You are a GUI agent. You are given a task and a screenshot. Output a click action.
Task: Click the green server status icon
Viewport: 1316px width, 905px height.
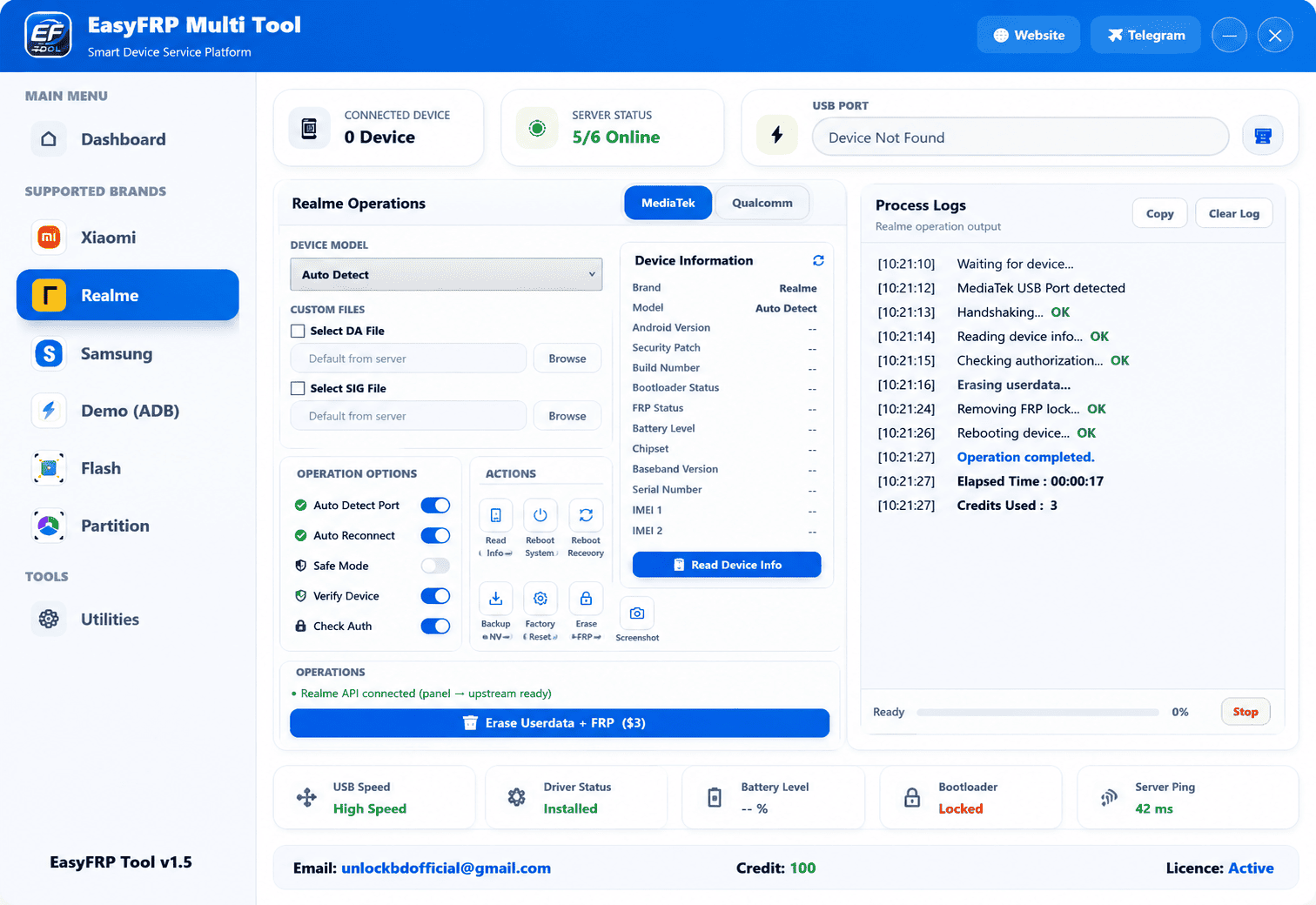click(x=537, y=129)
